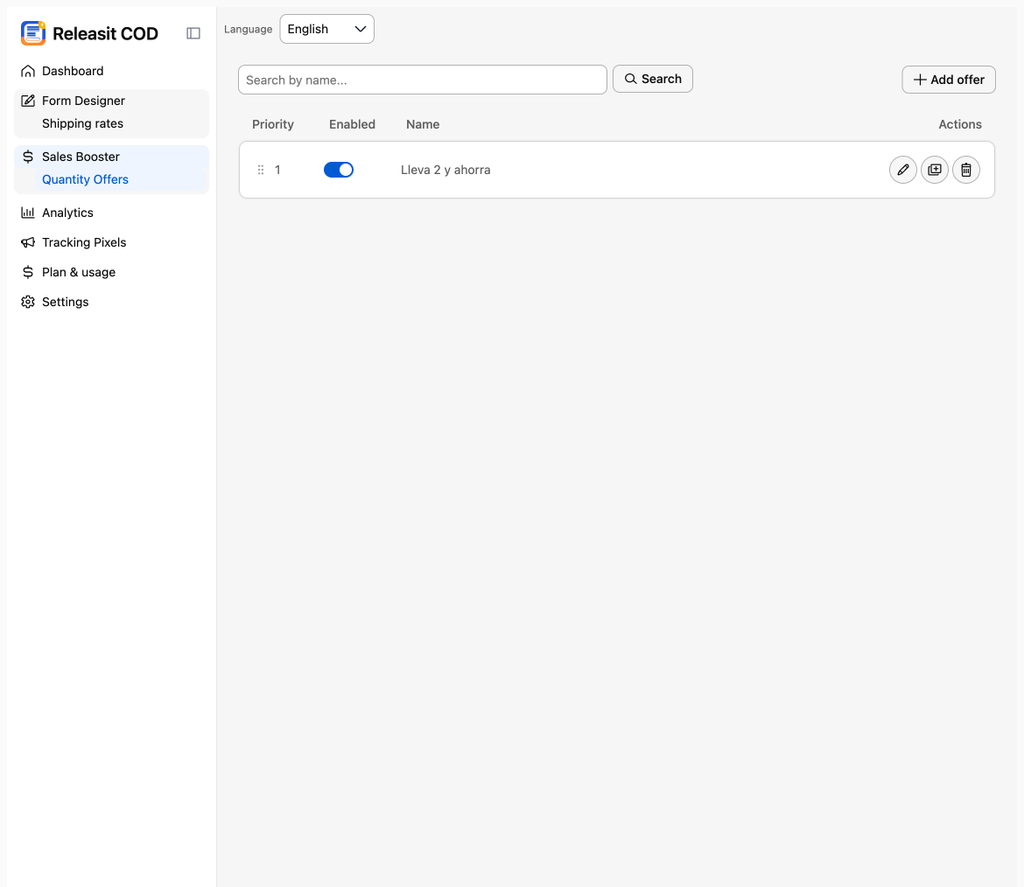The height and width of the screenshot is (887, 1024).
Task: Duplicate the Lleva 2 y ahorra offer
Action: (x=935, y=170)
